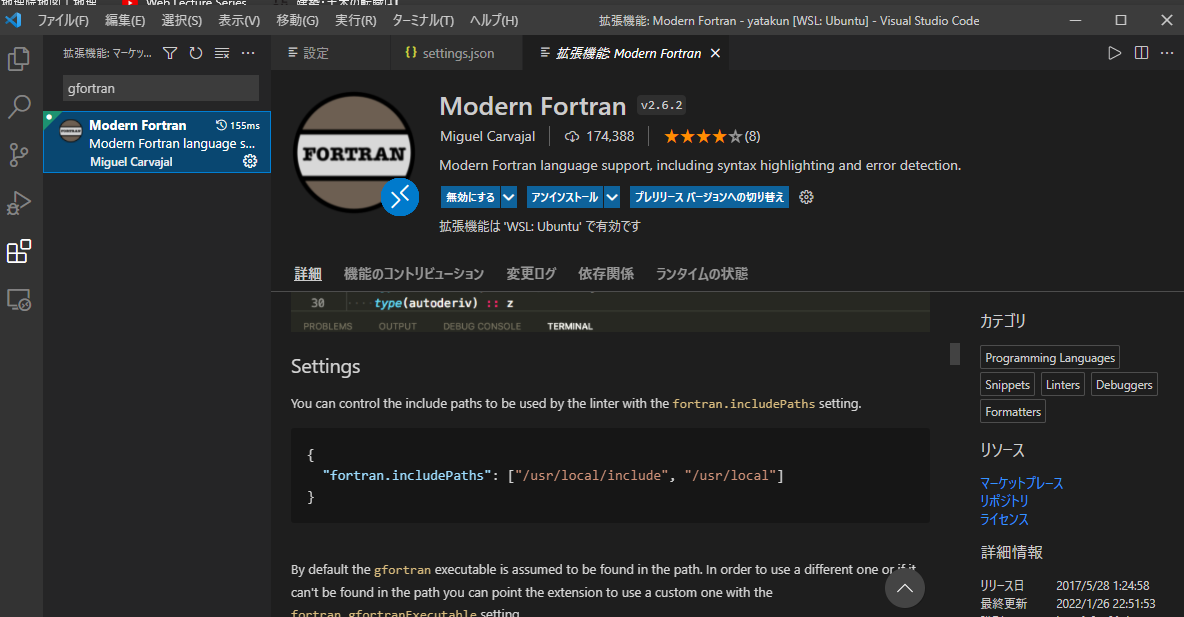Image resolution: width=1184 pixels, height=617 pixels.
Task: Open the Source Control view
Action: pos(20,154)
